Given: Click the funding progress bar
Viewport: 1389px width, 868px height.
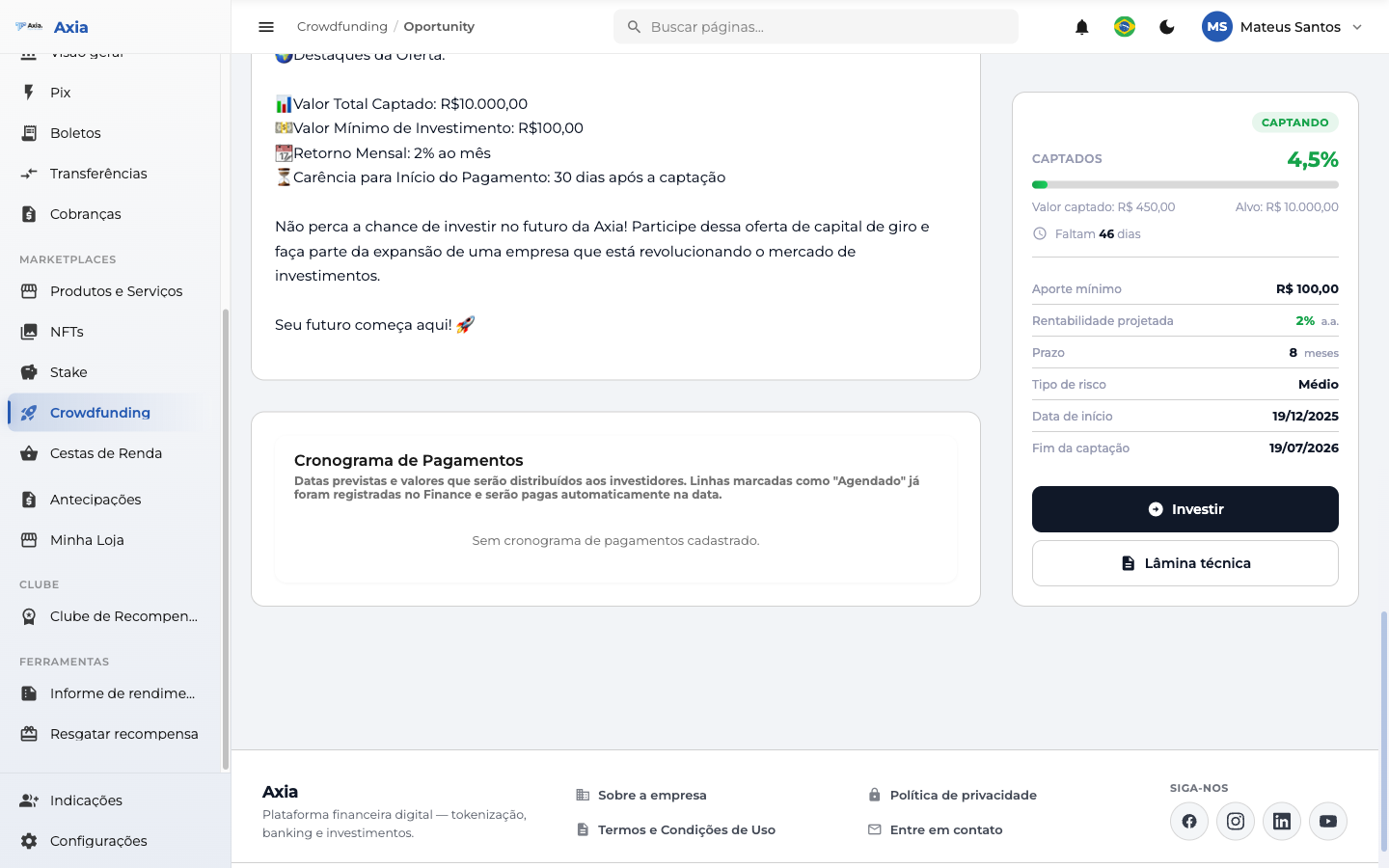Looking at the screenshot, I should click(1185, 184).
